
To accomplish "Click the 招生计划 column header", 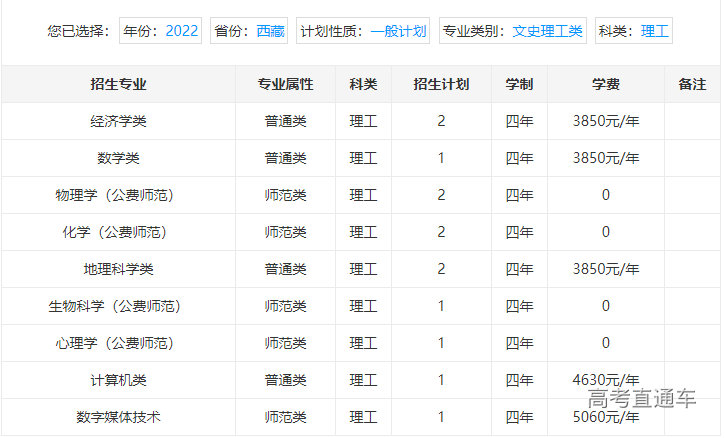I will point(441,84).
